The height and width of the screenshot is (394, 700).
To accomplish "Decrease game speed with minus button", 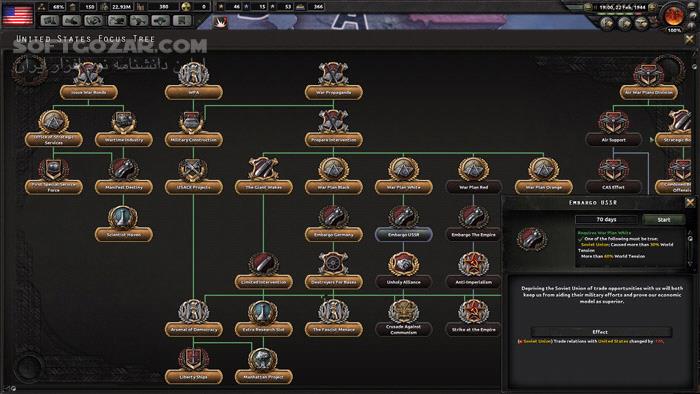I will coord(588,7).
